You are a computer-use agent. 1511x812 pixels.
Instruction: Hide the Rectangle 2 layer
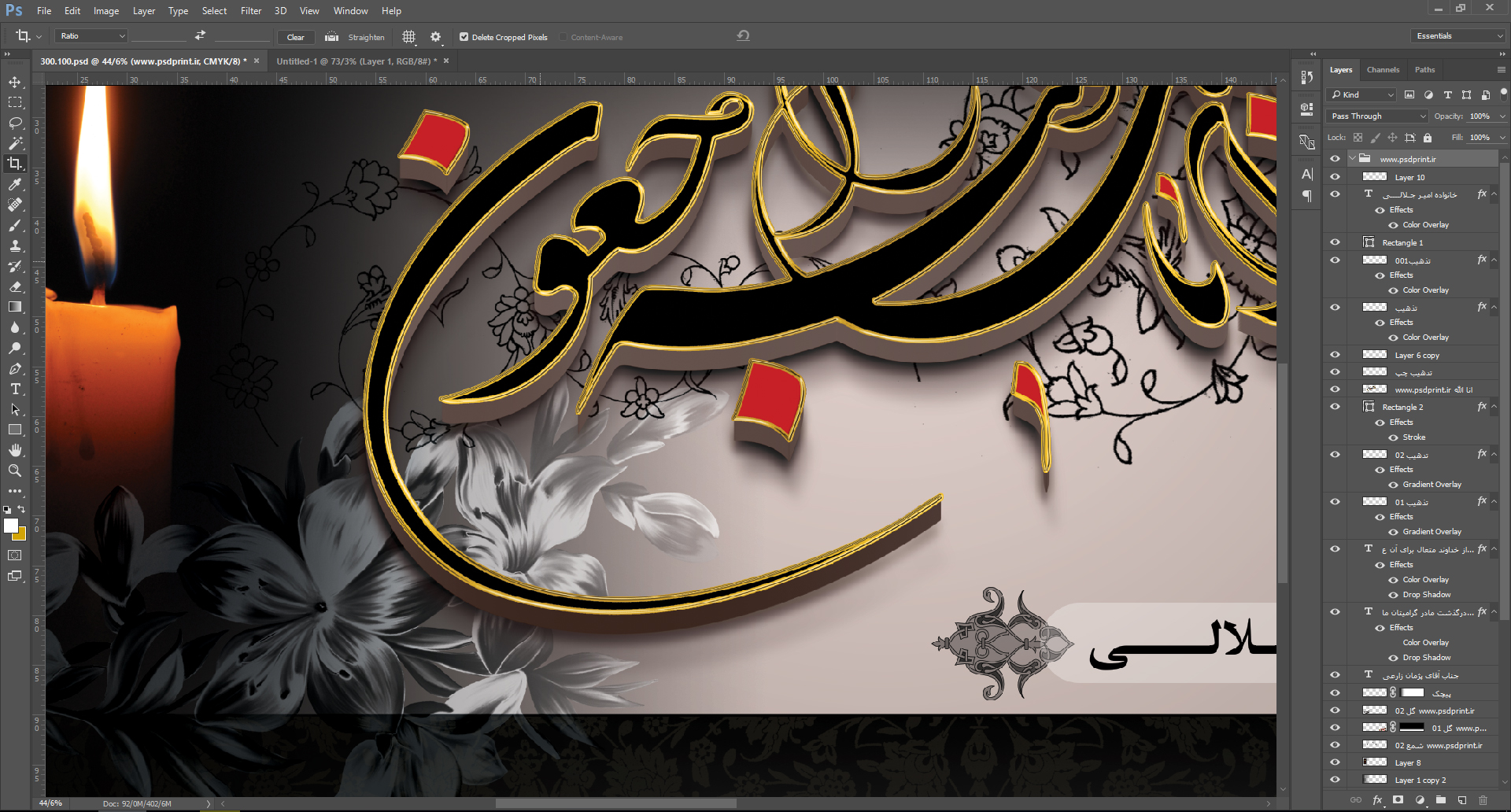[x=1335, y=407]
